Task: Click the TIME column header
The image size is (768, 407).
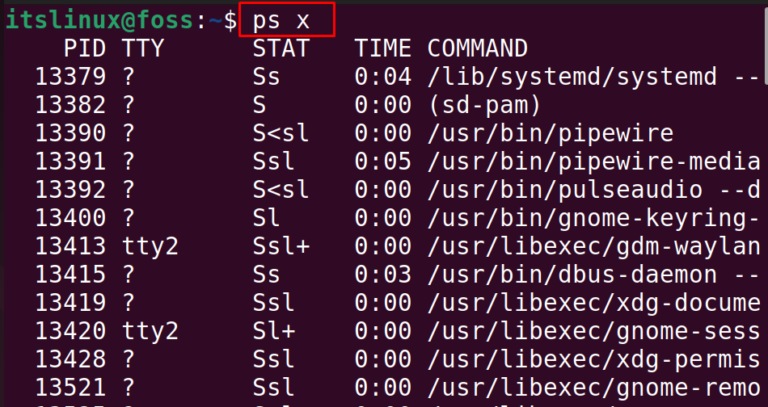Action: [383, 48]
